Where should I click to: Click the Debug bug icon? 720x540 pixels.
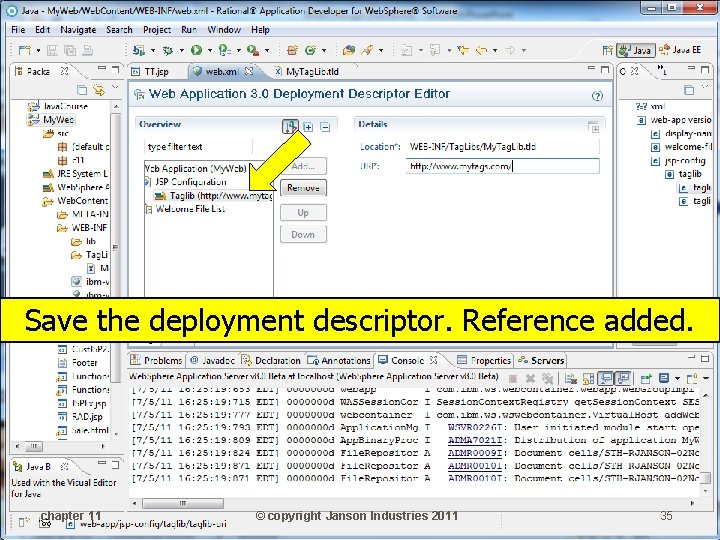(x=167, y=50)
